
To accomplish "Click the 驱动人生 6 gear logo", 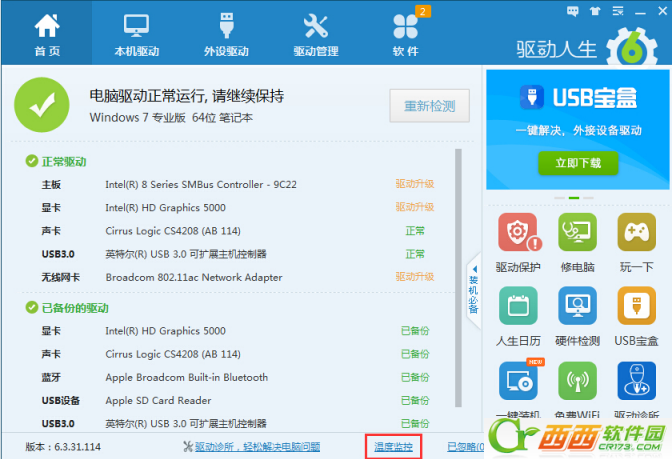I will [632, 48].
